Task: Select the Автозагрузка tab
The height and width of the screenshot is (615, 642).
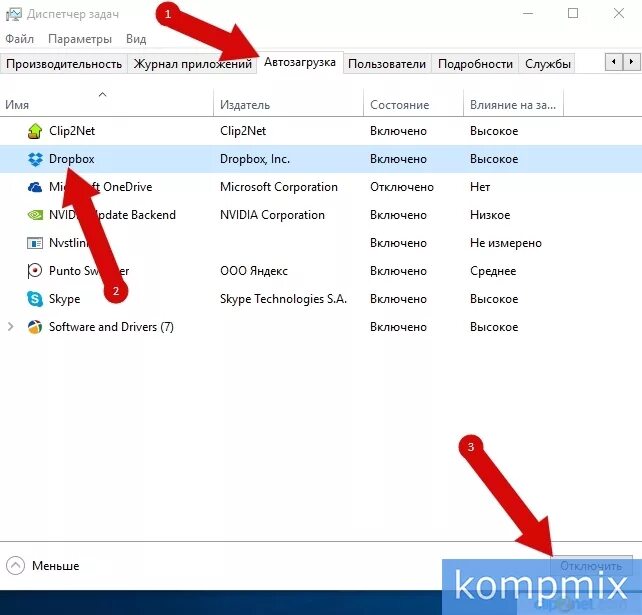Action: click(300, 62)
